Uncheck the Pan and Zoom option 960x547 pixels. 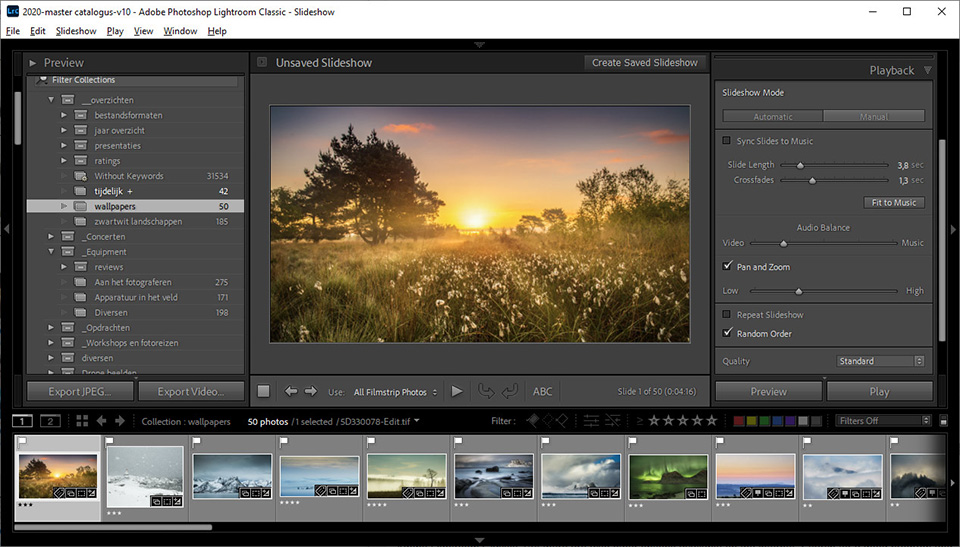727,266
